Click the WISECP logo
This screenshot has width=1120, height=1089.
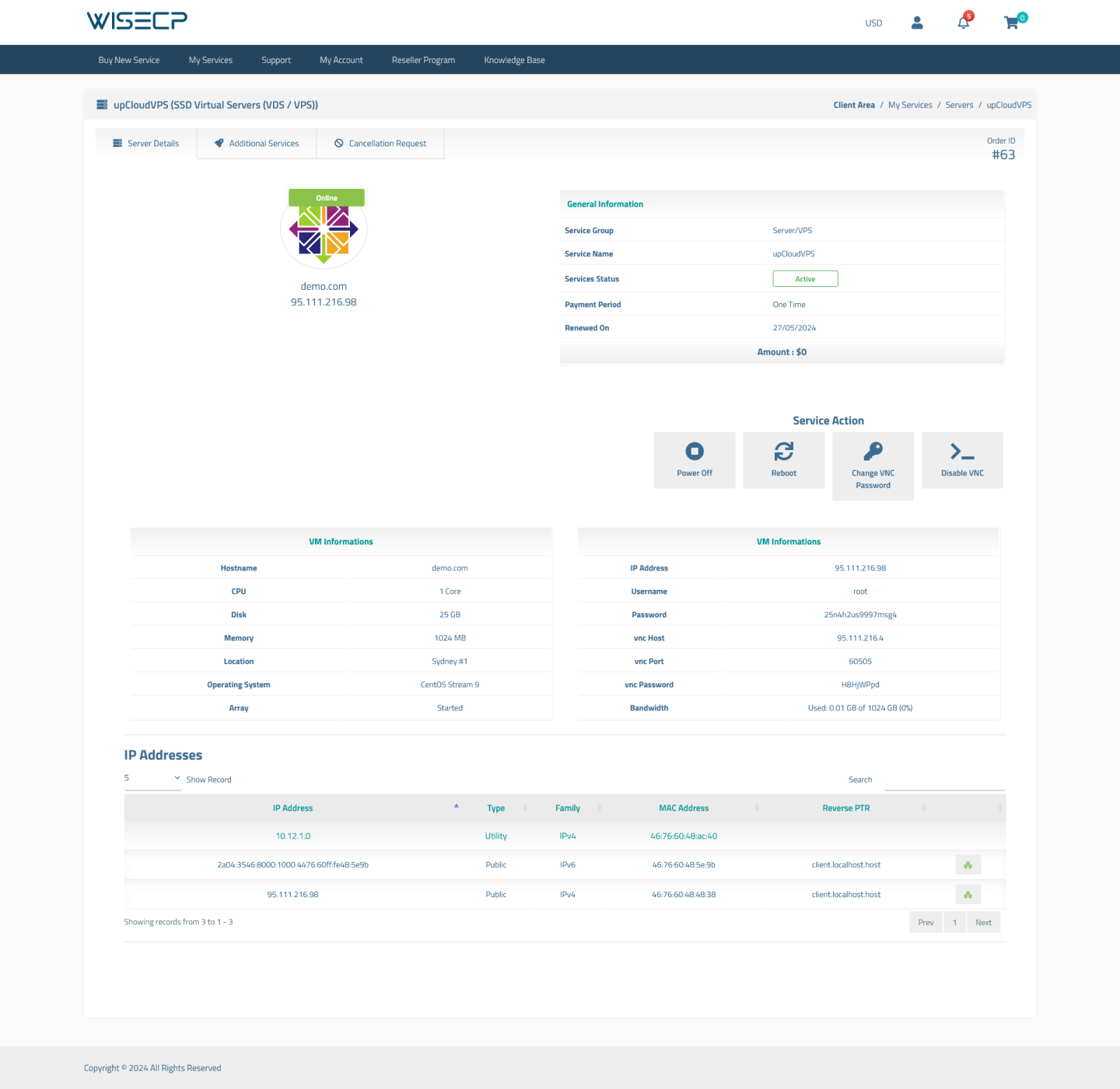point(137,21)
